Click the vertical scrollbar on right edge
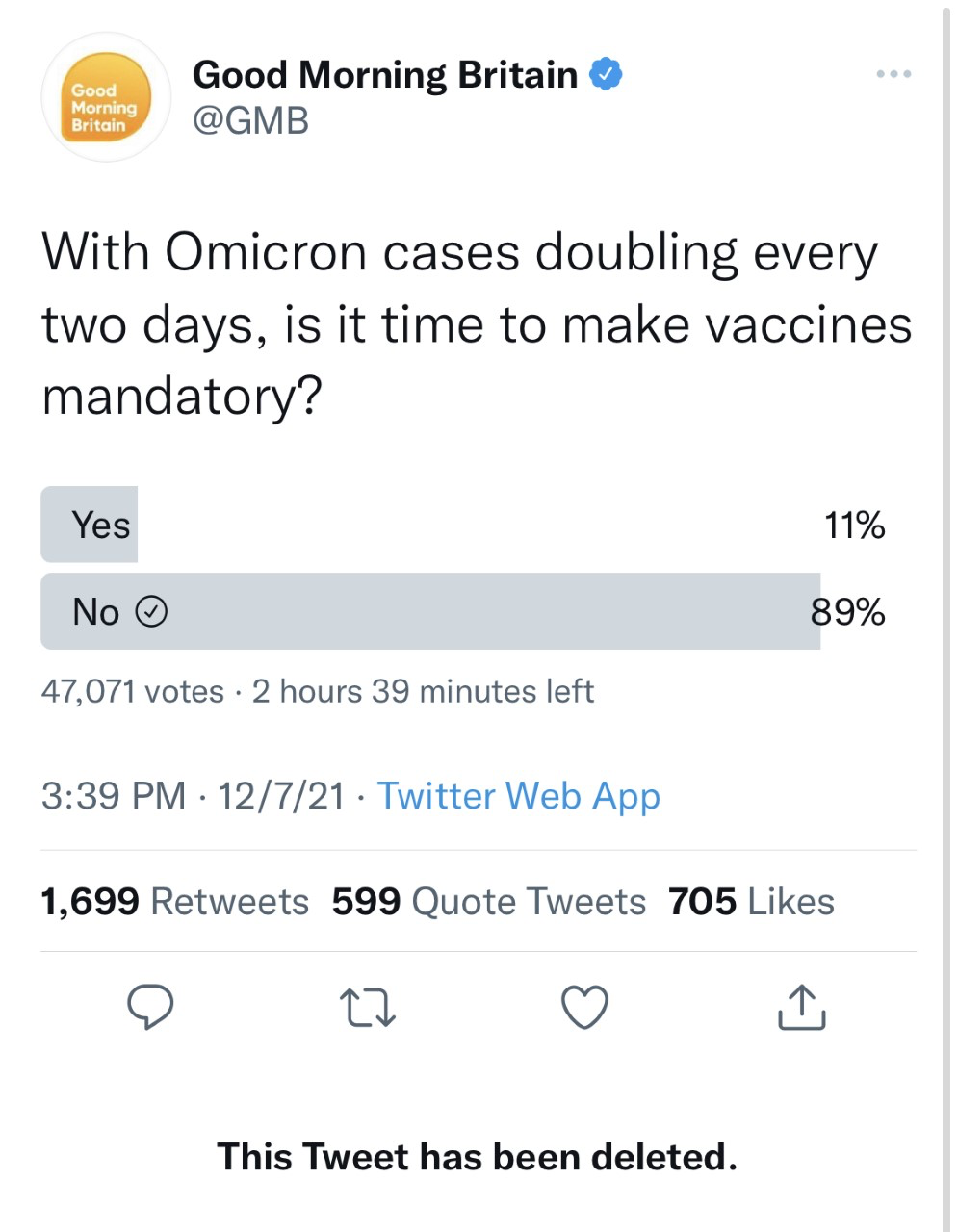Screen dimensions: 958x1232 pyautogui.click(x=946, y=616)
